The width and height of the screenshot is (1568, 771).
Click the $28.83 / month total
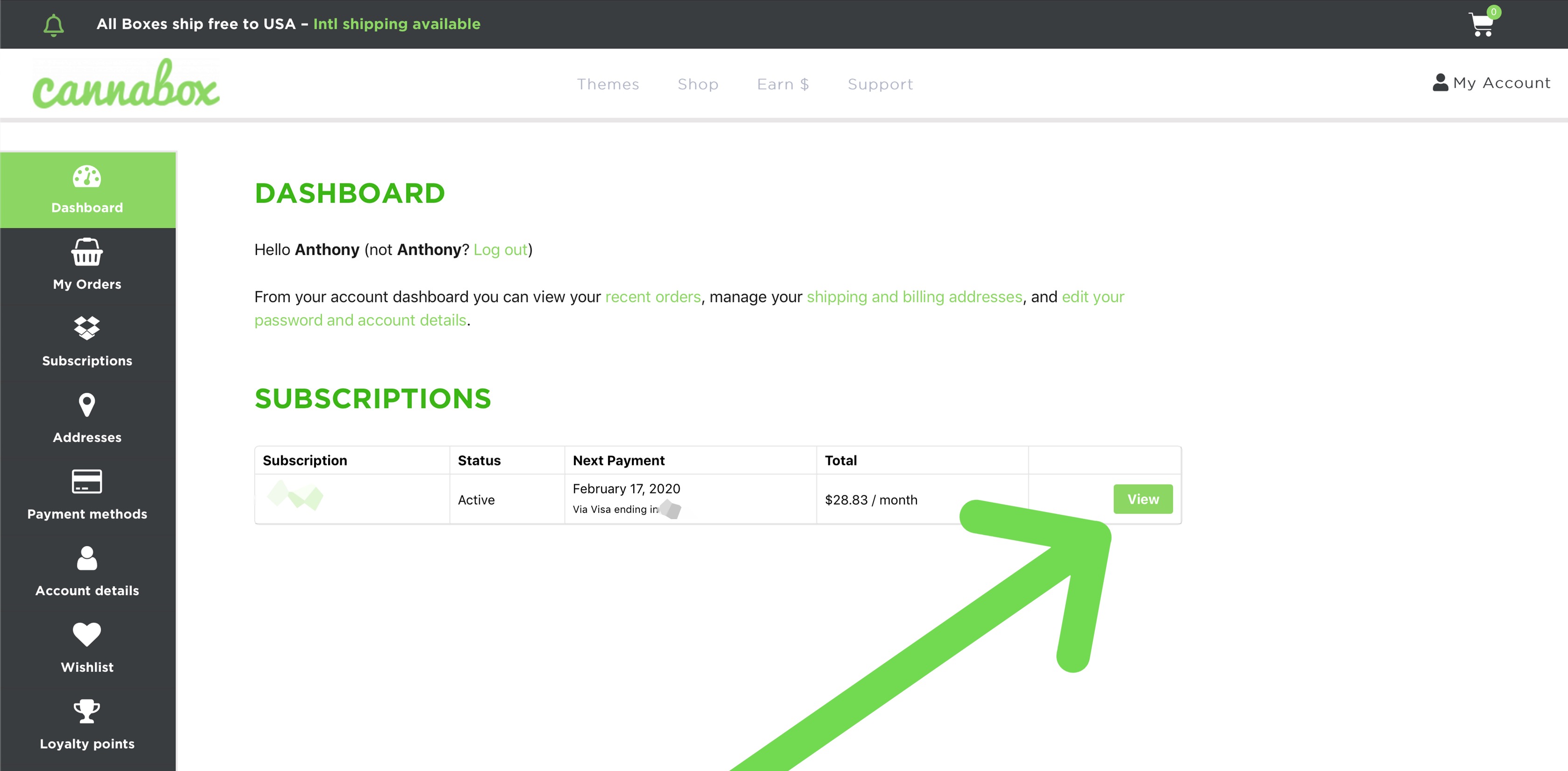point(871,500)
